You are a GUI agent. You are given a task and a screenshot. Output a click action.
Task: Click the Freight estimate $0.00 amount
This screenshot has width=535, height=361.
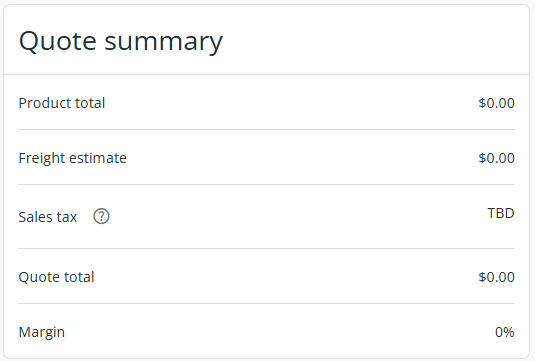click(x=496, y=158)
